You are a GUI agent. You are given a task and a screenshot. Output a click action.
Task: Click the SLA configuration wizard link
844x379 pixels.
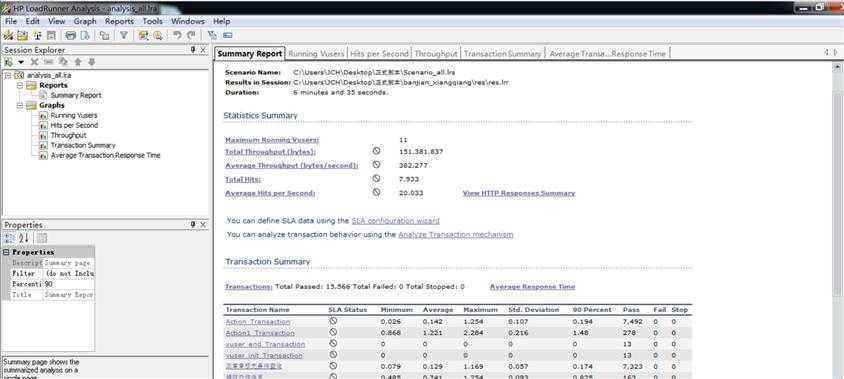(x=395, y=221)
